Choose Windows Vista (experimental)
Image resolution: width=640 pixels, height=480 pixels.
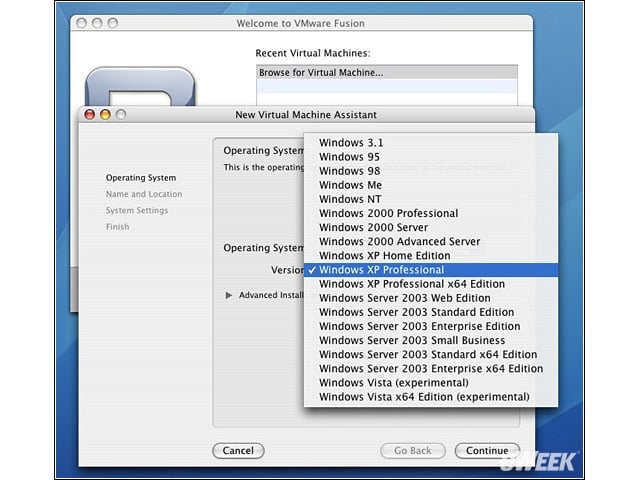(431, 382)
